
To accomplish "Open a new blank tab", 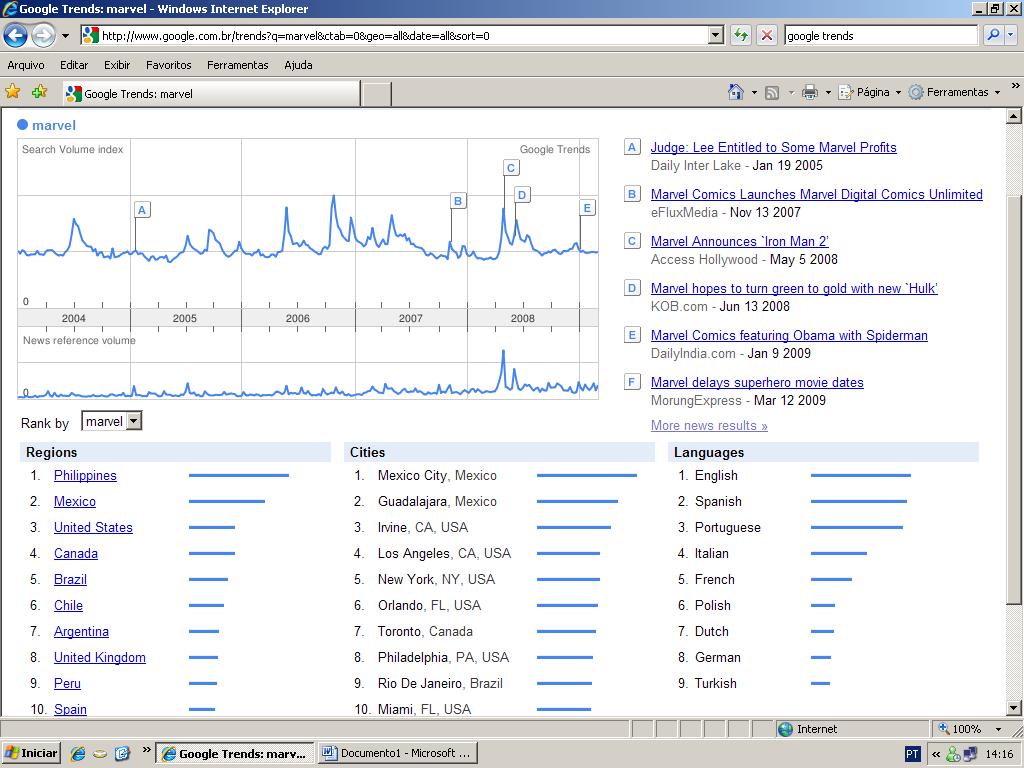I will click(x=376, y=94).
